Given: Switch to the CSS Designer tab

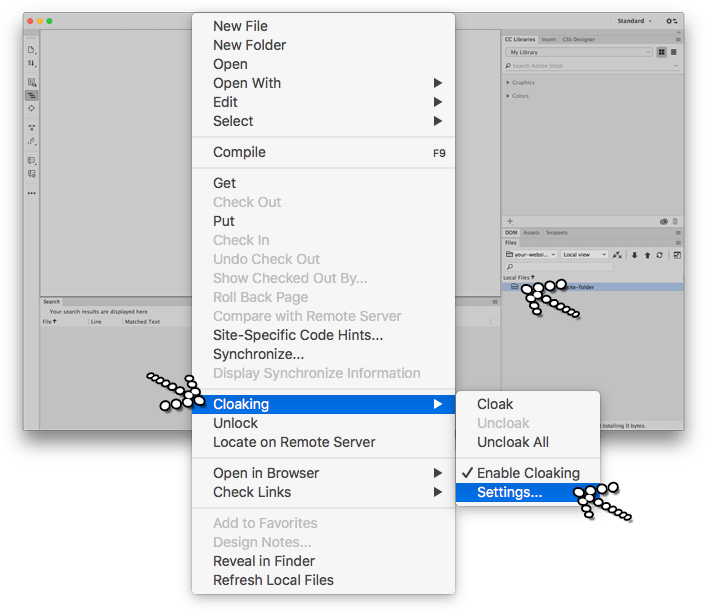Looking at the screenshot, I should coord(578,40).
